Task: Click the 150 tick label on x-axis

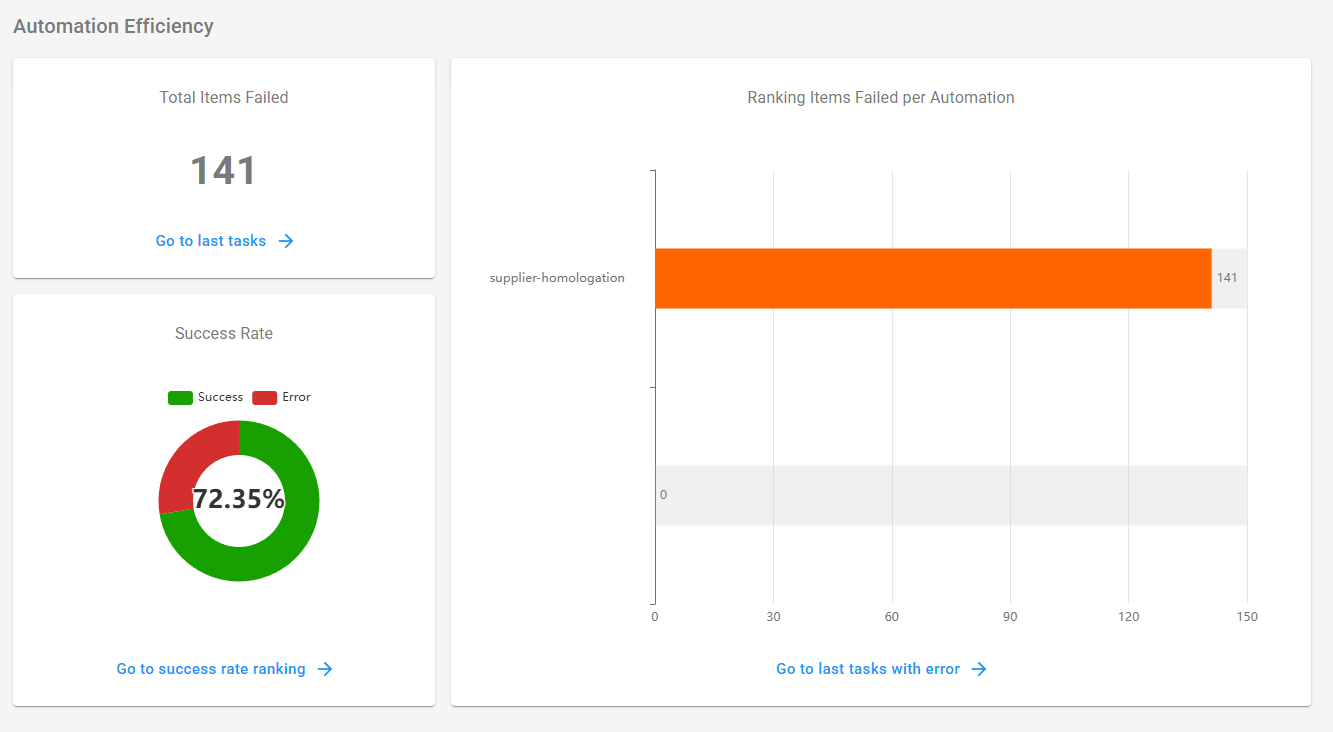Action: [1247, 617]
